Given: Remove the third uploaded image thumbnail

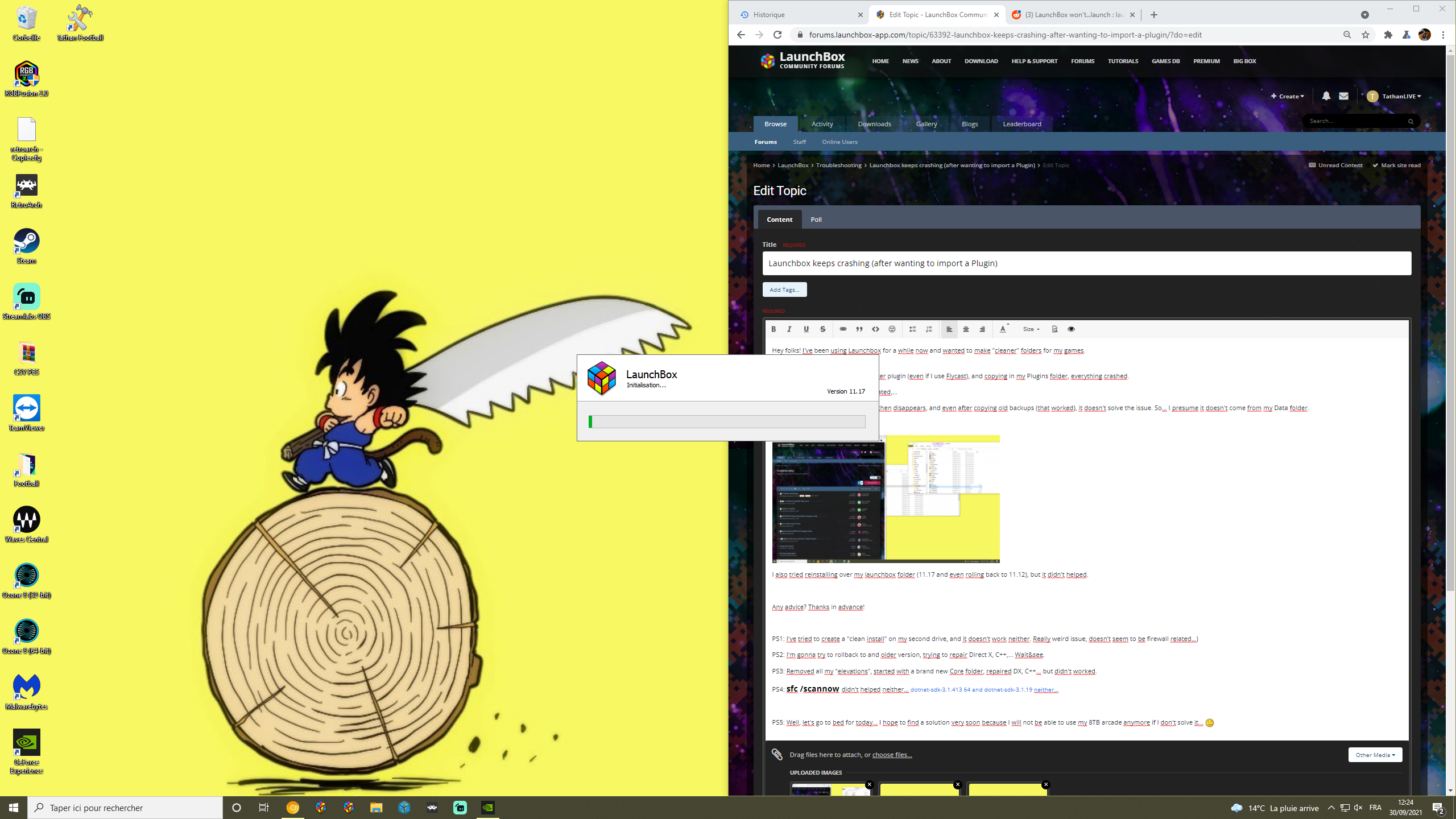Looking at the screenshot, I should point(1045,784).
